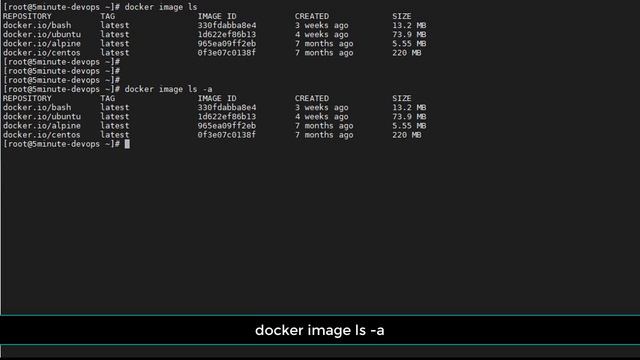Click the final shell prompt beside the cursor
The height and width of the screenshot is (360, 640).
(61, 144)
